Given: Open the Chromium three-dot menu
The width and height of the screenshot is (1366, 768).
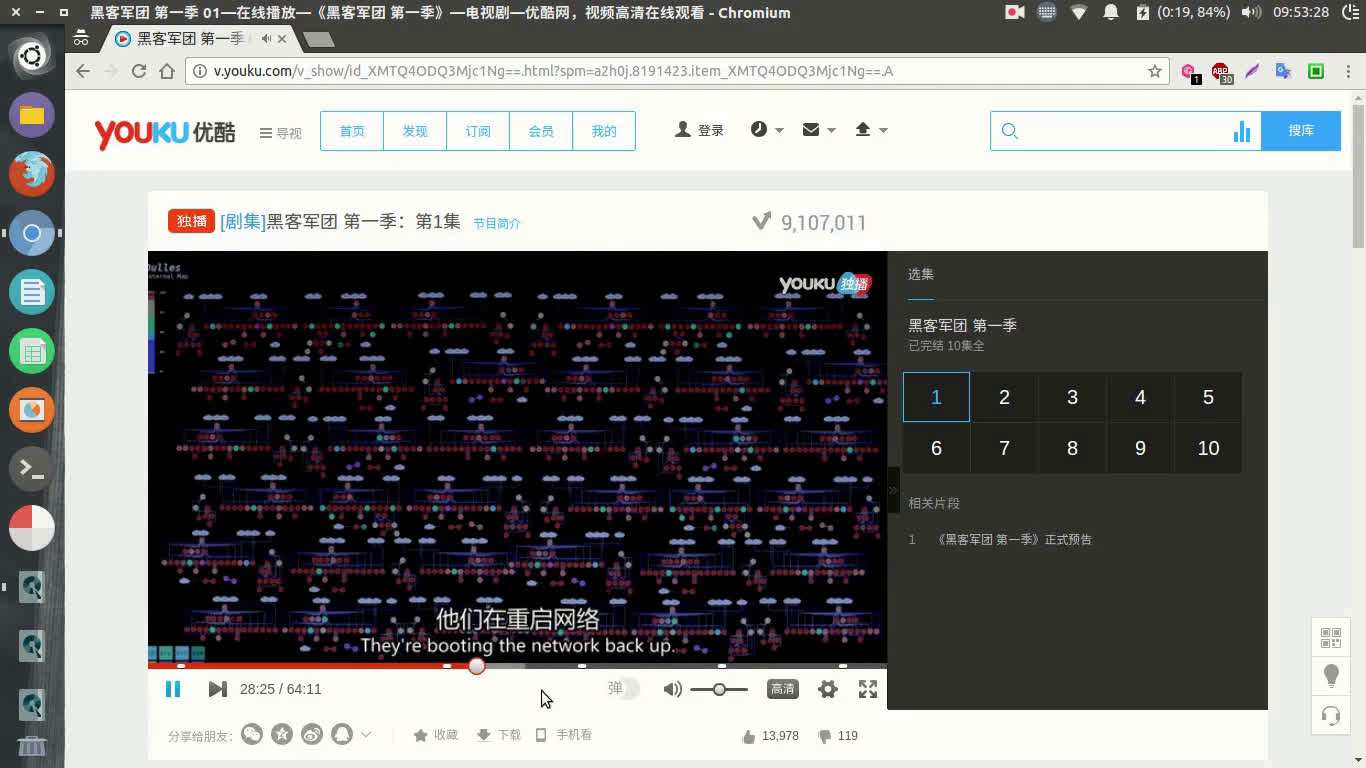Looking at the screenshot, I should click(1346, 71).
